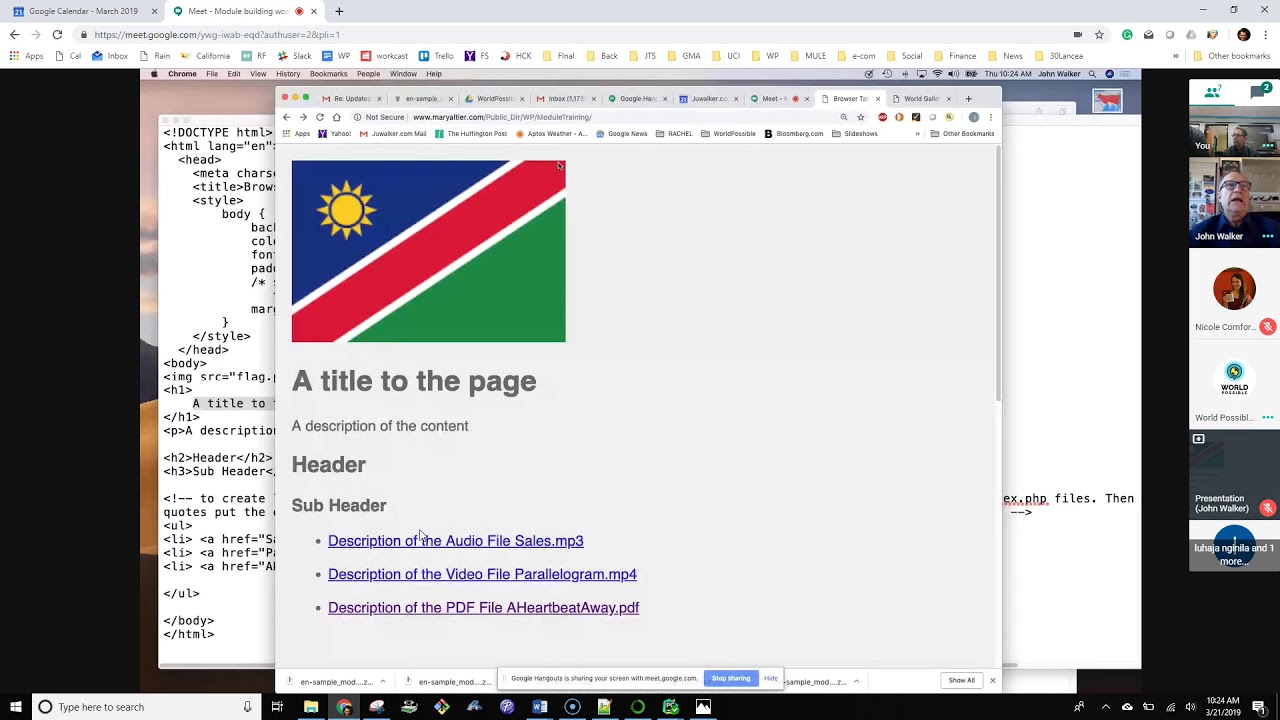Open the Slack bookmark
The image size is (1280, 720).
tap(294, 56)
